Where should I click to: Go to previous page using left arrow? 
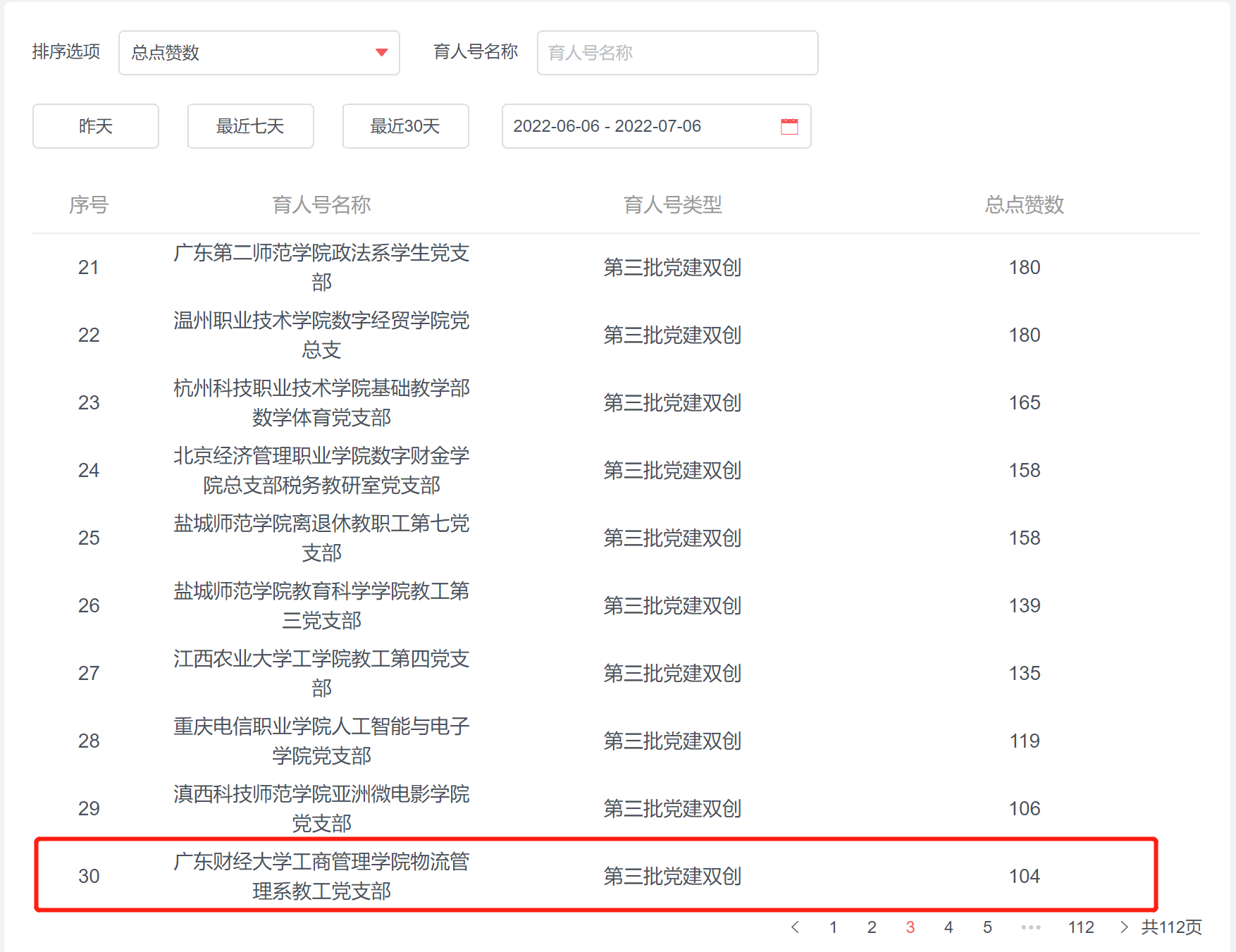coord(795,927)
